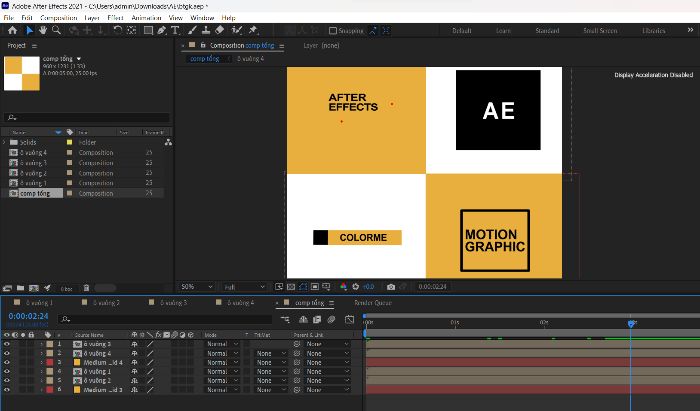This screenshot has height=411, width=700.
Task: Switch to the Learn workspace
Action: click(503, 30)
